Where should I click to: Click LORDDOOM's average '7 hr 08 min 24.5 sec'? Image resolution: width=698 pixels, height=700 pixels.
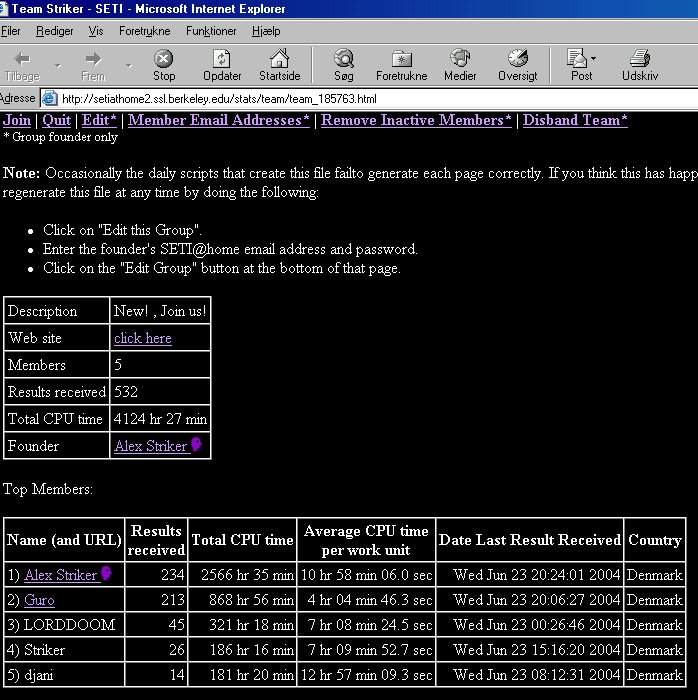pyautogui.click(x=370, y=625)
